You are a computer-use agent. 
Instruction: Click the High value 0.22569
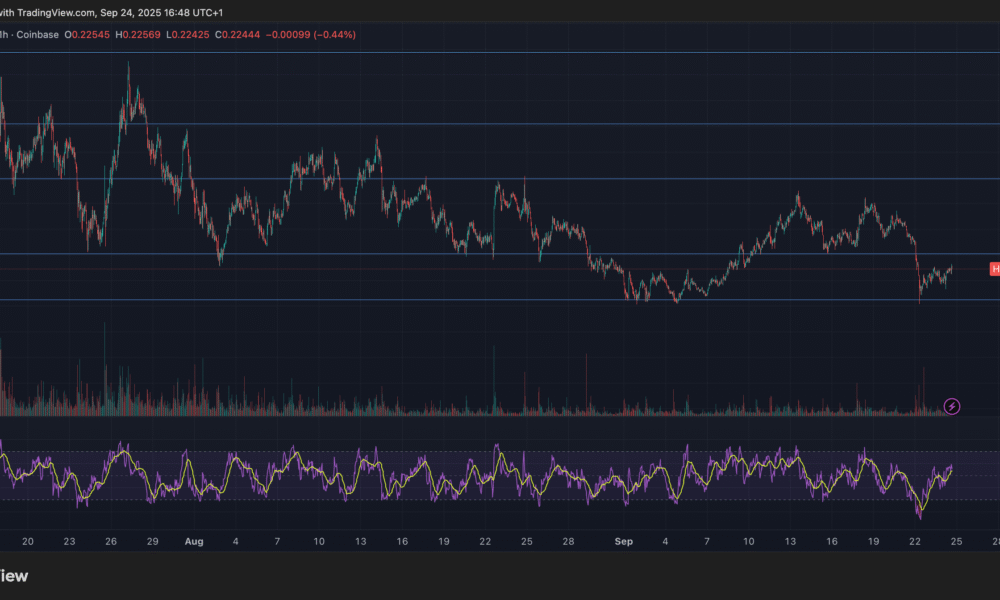click(x=140, y=35)
